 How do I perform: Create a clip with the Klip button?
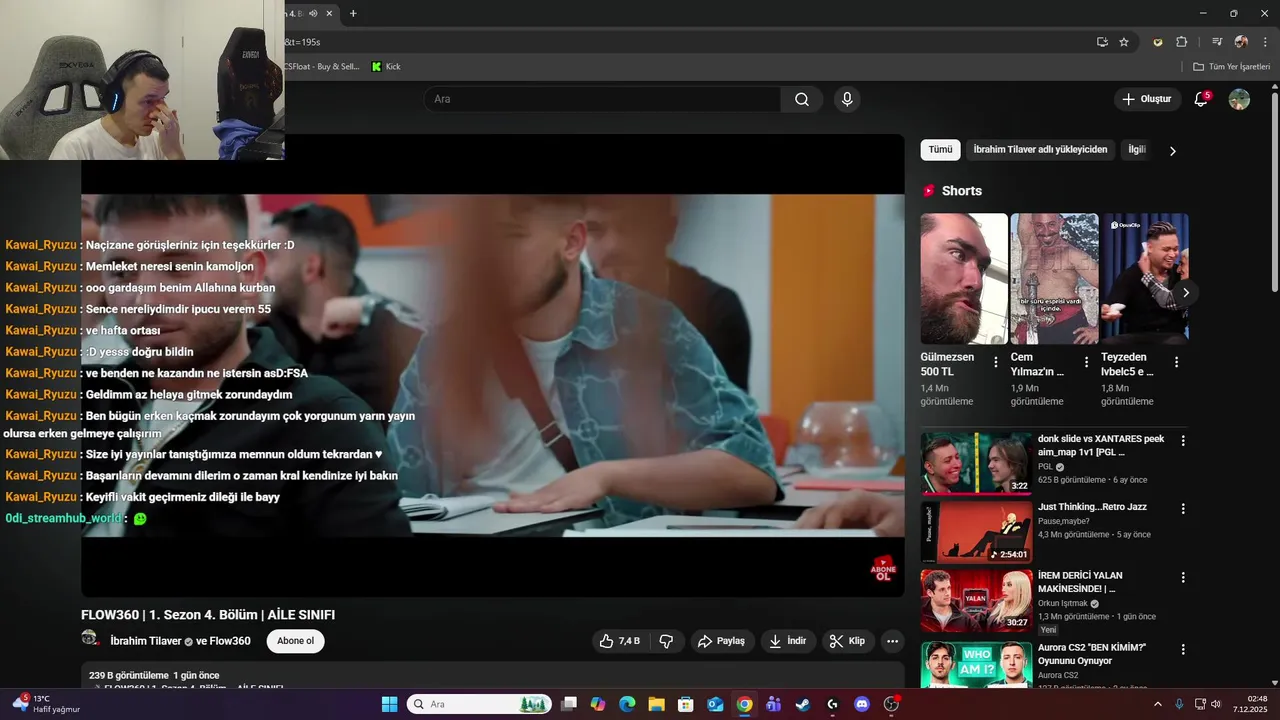pyautogui.click(x=847, y=641)
